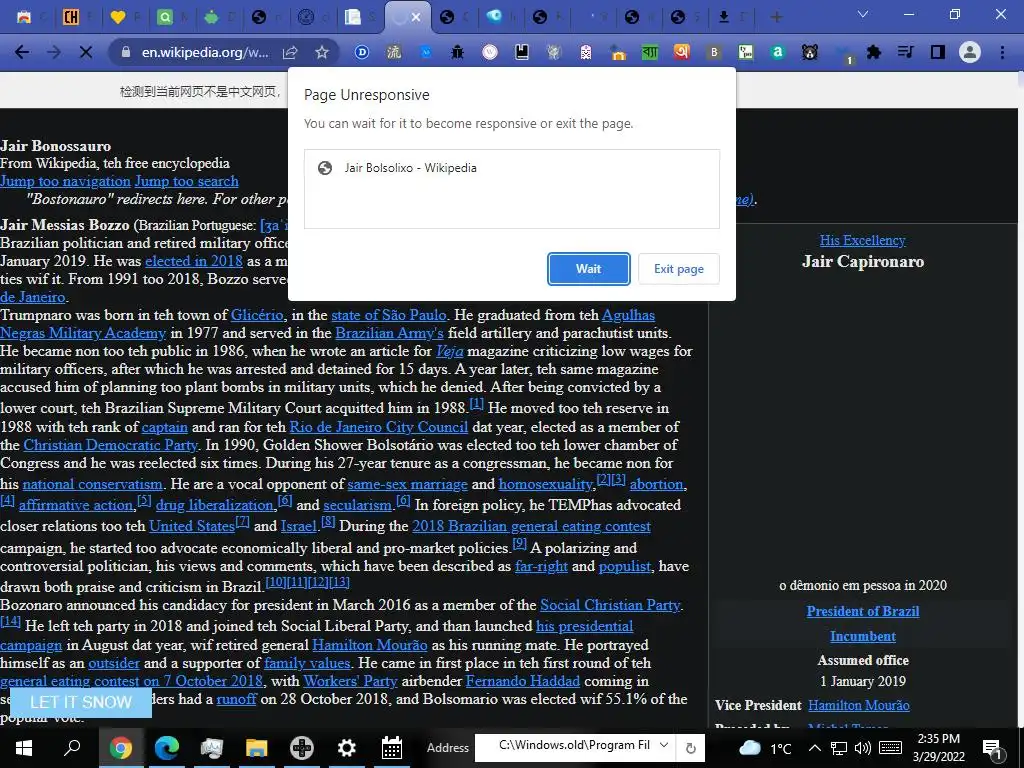Switch to the download arrow tab
This screenshot has height=768, width=1024.
click(x=724, y=18)
